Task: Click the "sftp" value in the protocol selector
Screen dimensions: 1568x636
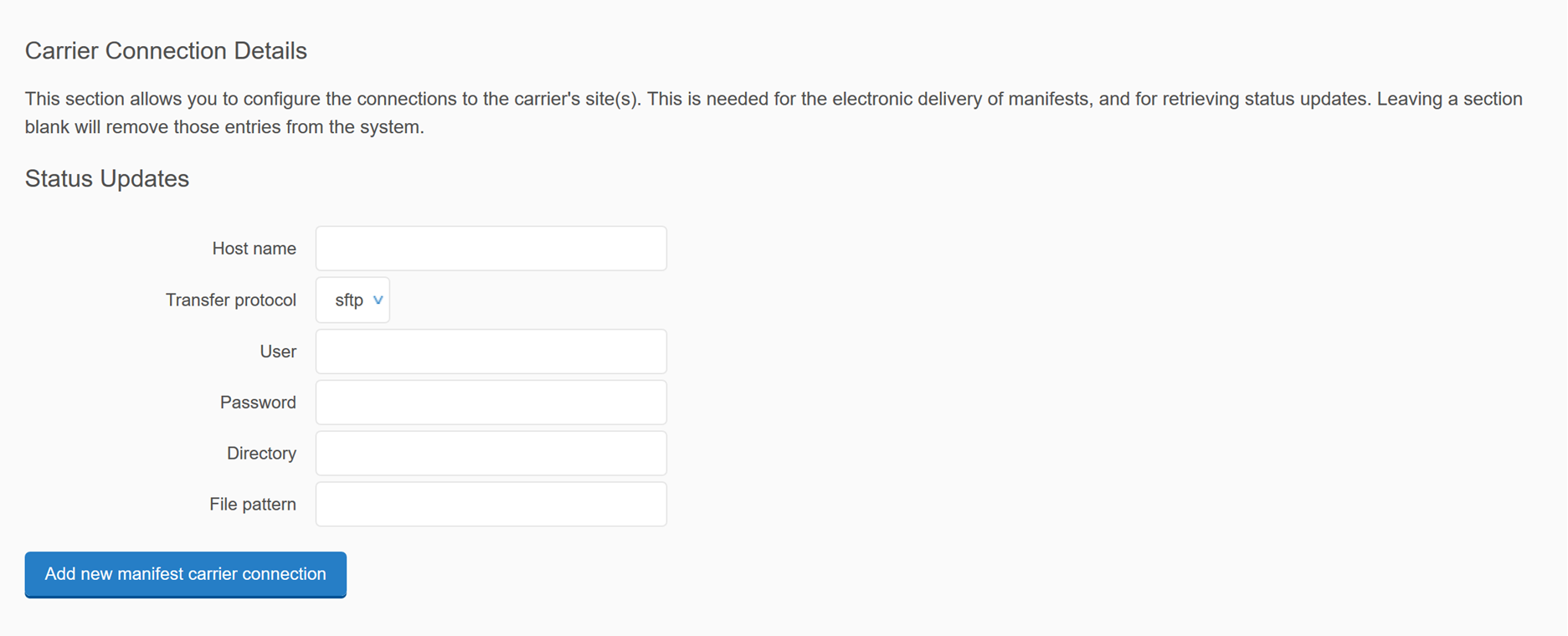Action: 348,300
